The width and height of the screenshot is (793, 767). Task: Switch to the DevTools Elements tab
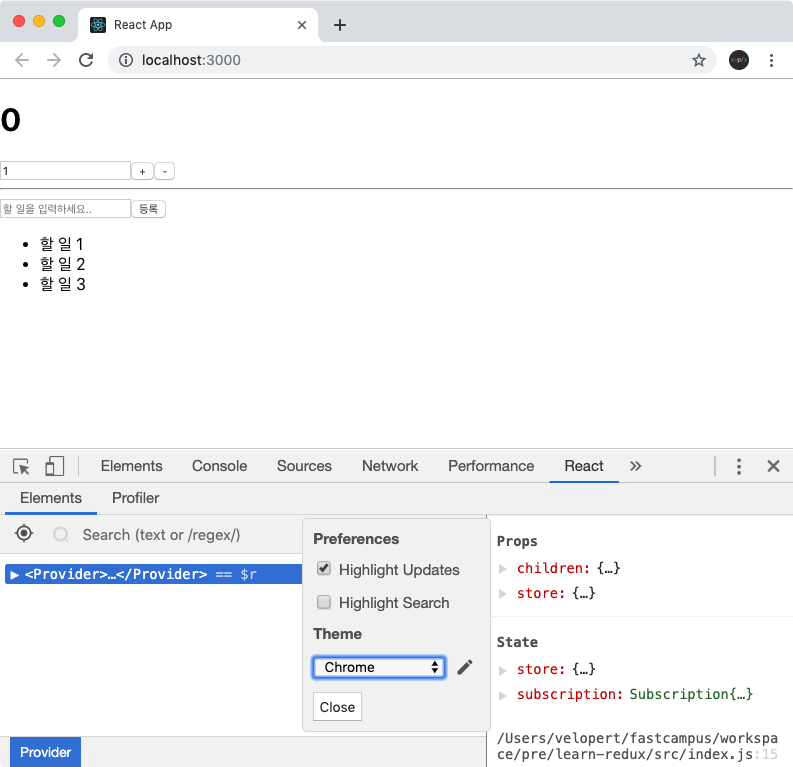pyautogui.click(x=131, y=466)
